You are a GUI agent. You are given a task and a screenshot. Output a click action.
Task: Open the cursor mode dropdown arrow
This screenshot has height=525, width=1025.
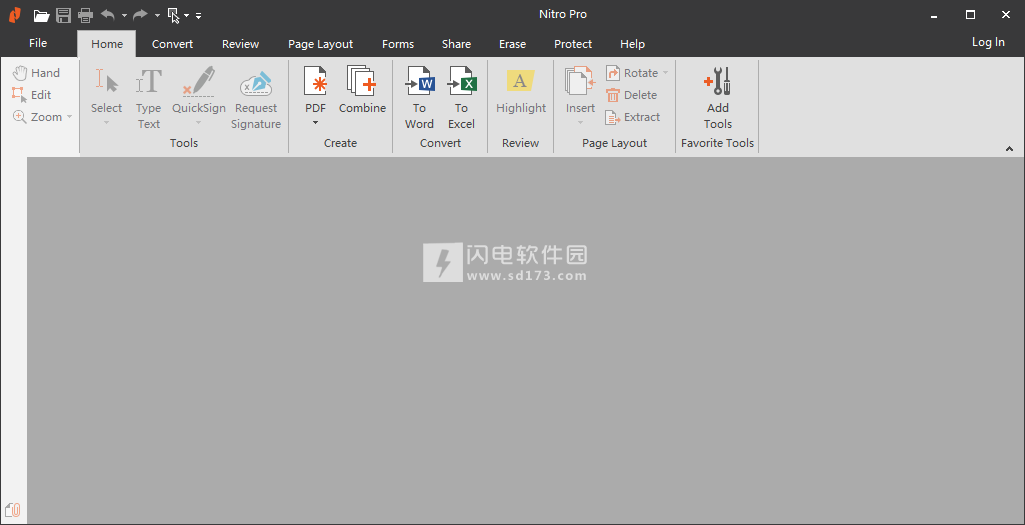tap(186, 15)
